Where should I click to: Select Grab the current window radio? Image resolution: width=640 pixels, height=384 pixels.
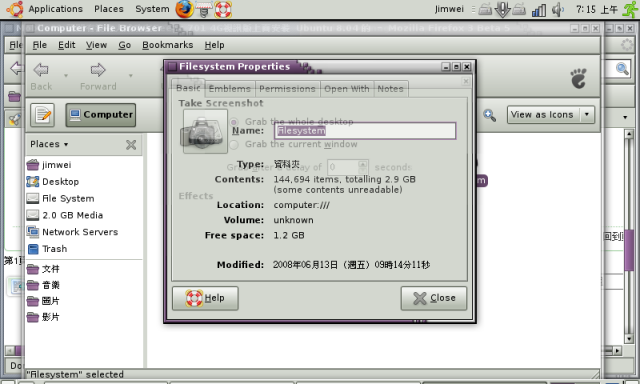234,144
